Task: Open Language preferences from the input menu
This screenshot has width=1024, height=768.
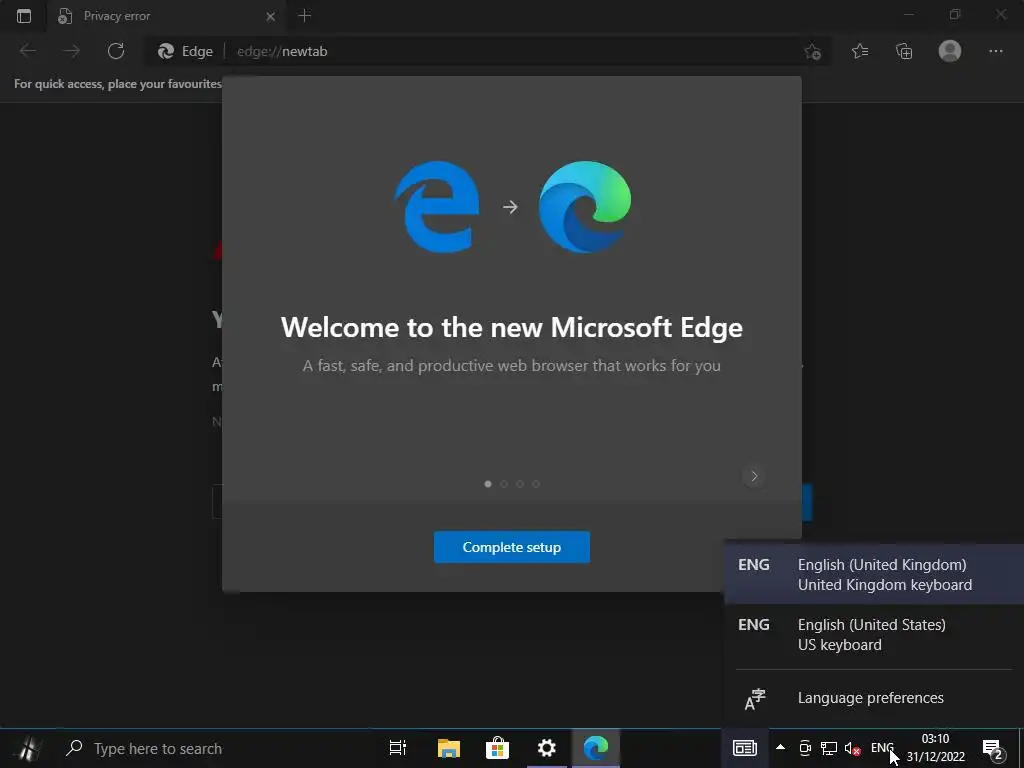Action: (x=874, y=698)
